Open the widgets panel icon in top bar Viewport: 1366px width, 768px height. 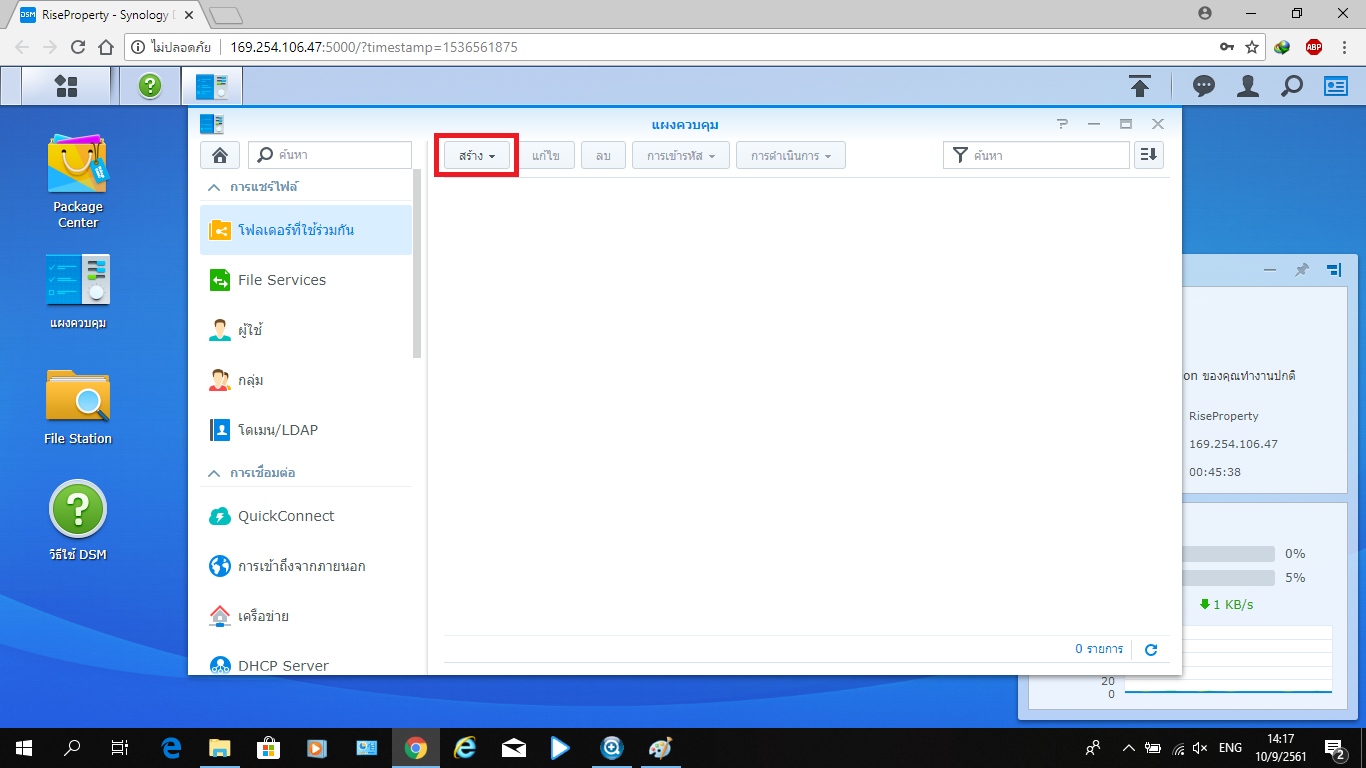[1336, 87]
